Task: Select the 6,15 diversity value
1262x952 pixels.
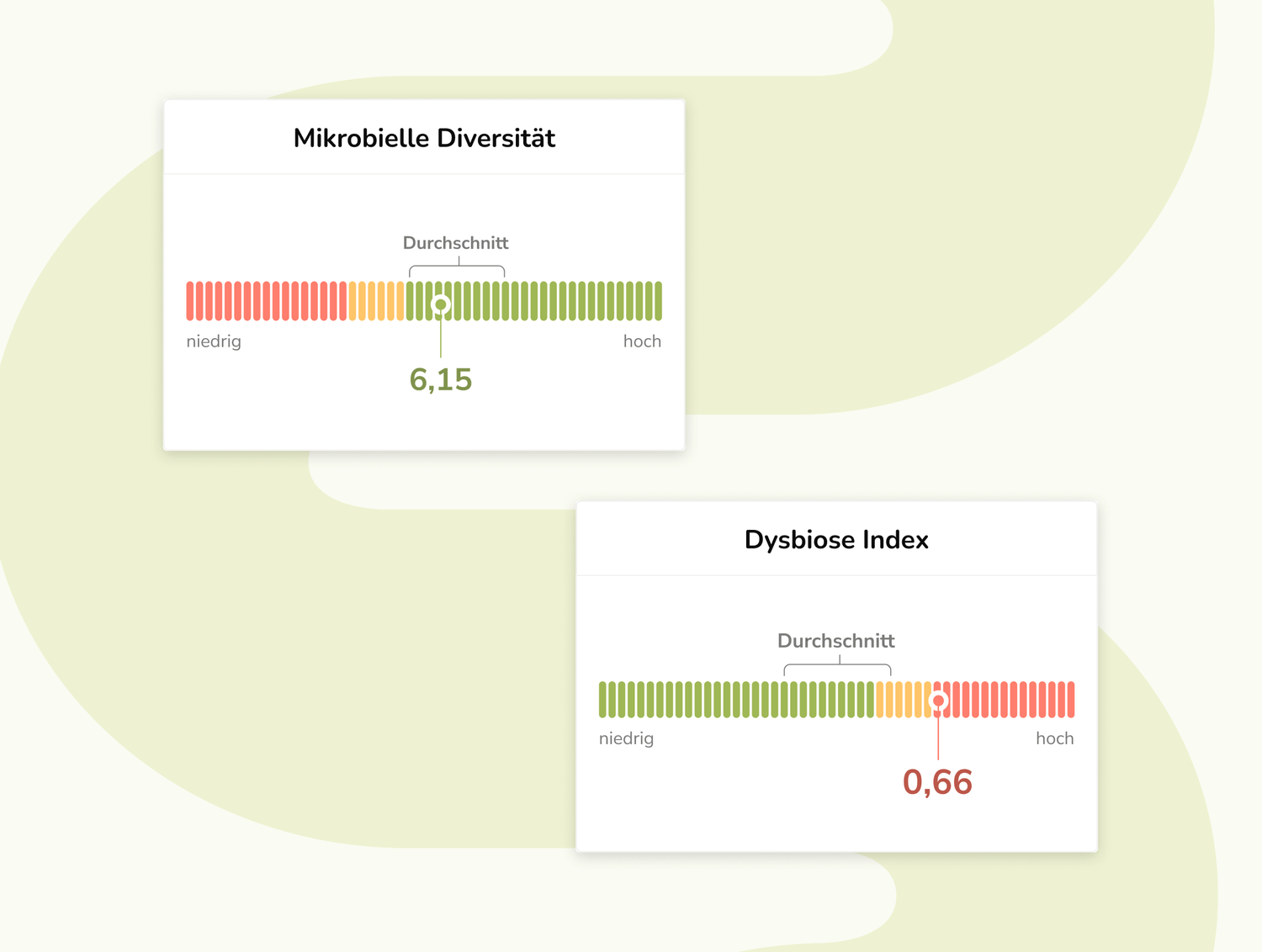Action: (440, 379)
